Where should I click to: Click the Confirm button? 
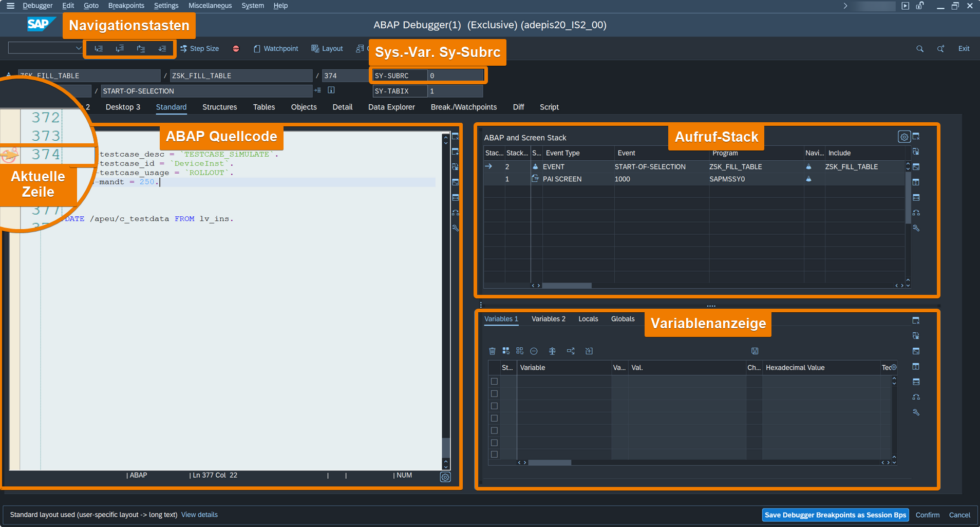(x=928, y=515)
